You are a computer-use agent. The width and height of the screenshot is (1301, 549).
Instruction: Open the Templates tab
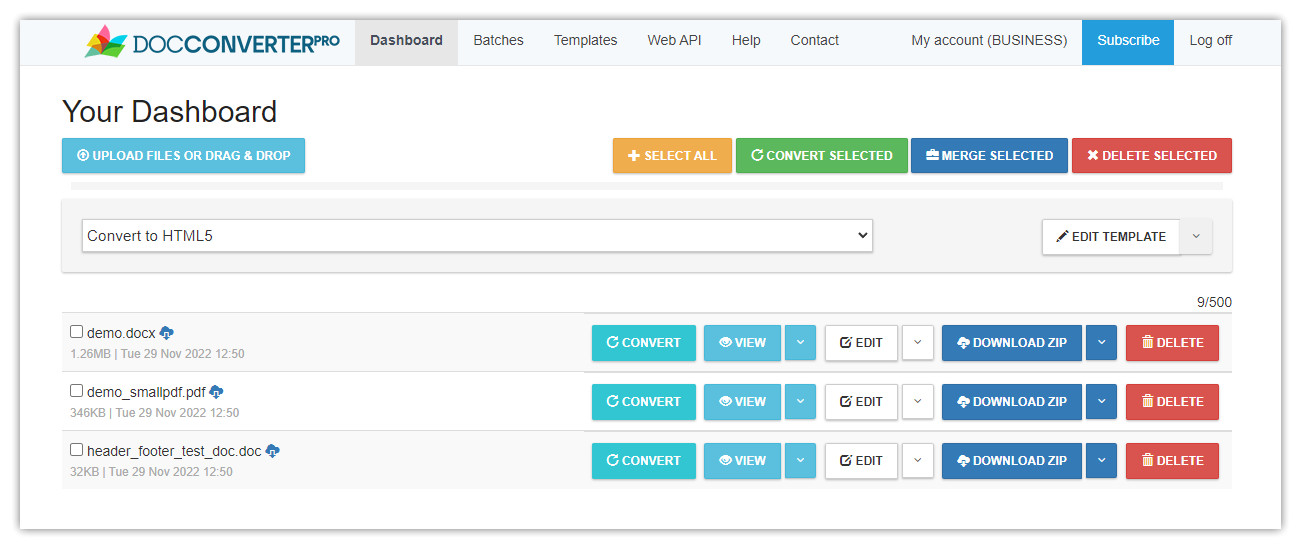click(x=585, y=41)
